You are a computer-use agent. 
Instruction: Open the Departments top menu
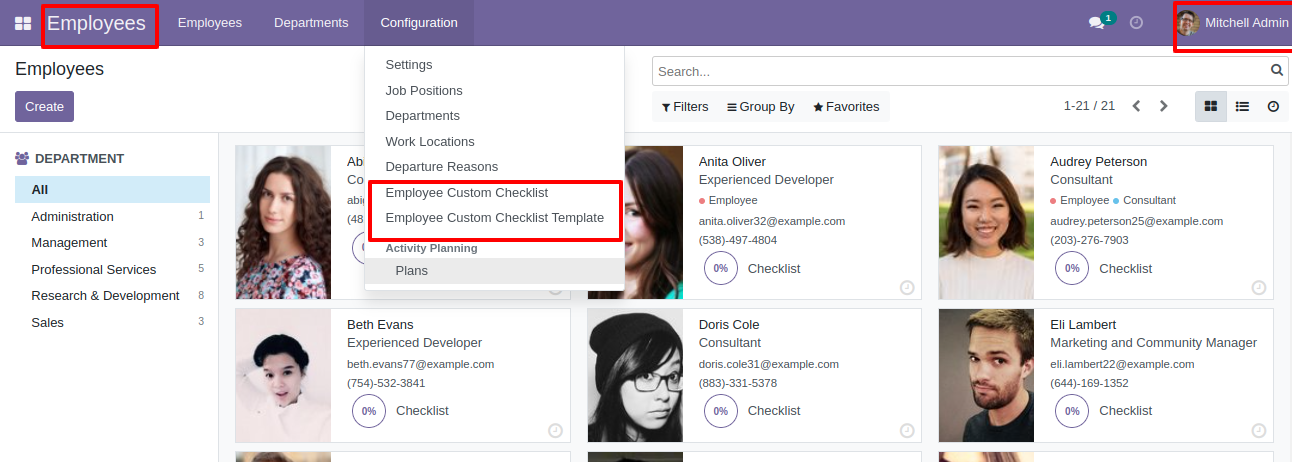[x=311, y=22]
